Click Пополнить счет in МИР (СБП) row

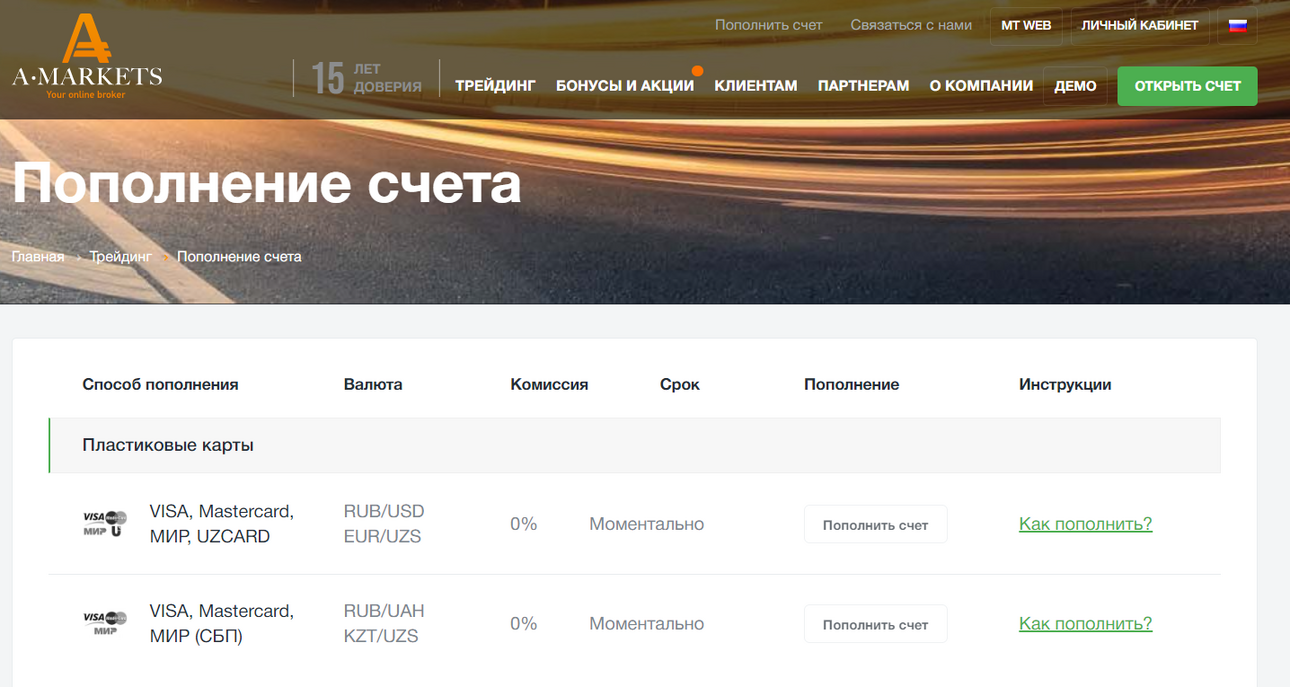point(875,624)
